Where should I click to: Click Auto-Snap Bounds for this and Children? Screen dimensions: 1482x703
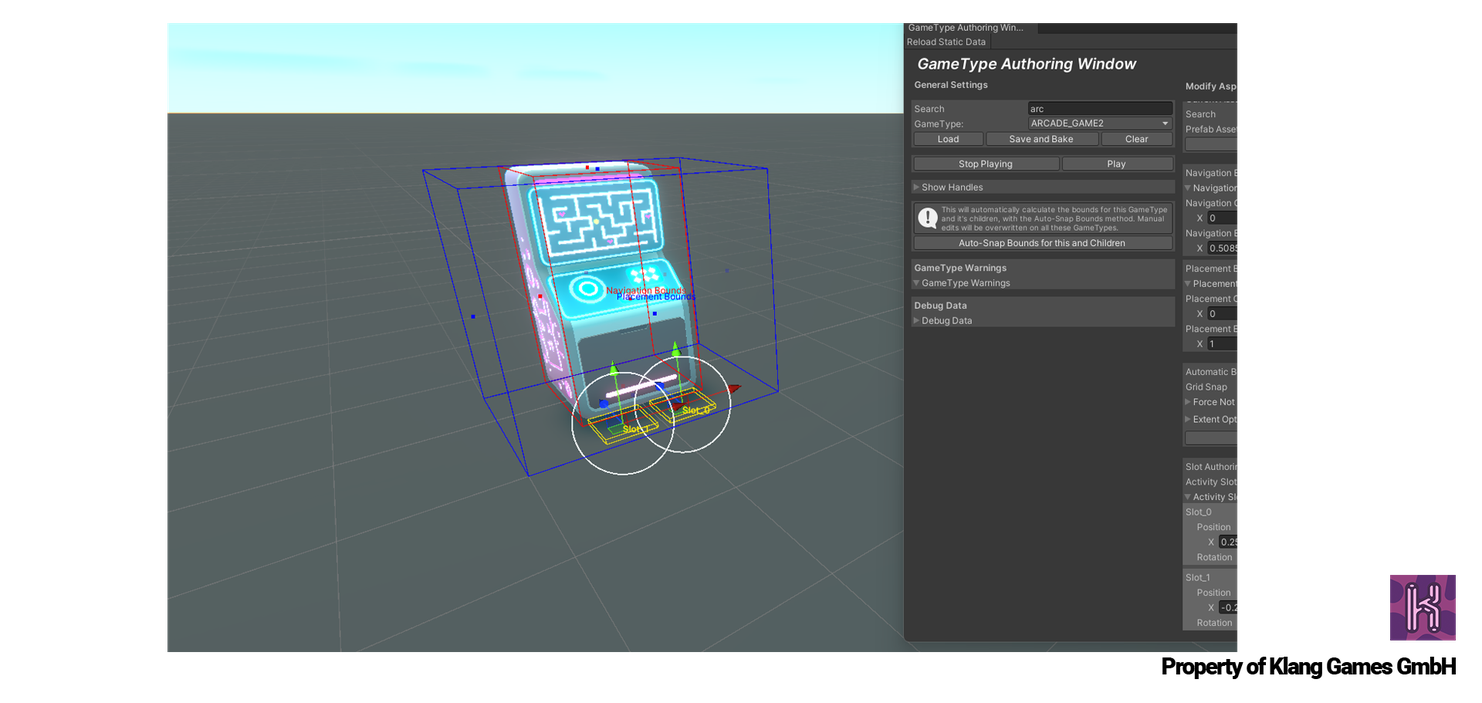(1042, 243)
